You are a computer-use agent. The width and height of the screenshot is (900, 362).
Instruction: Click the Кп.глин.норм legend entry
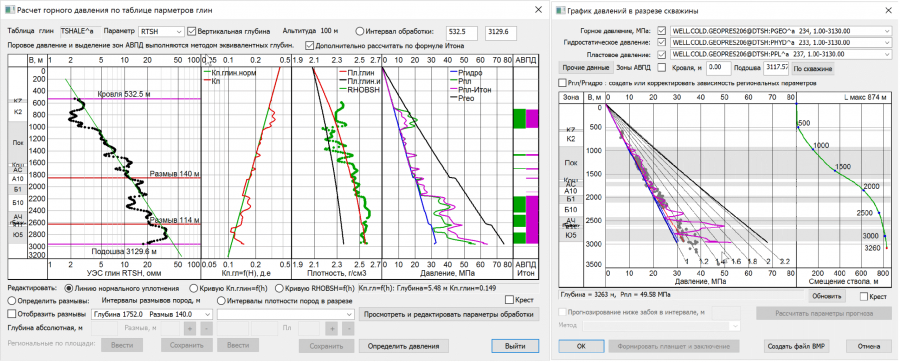(x=230, y=73)
